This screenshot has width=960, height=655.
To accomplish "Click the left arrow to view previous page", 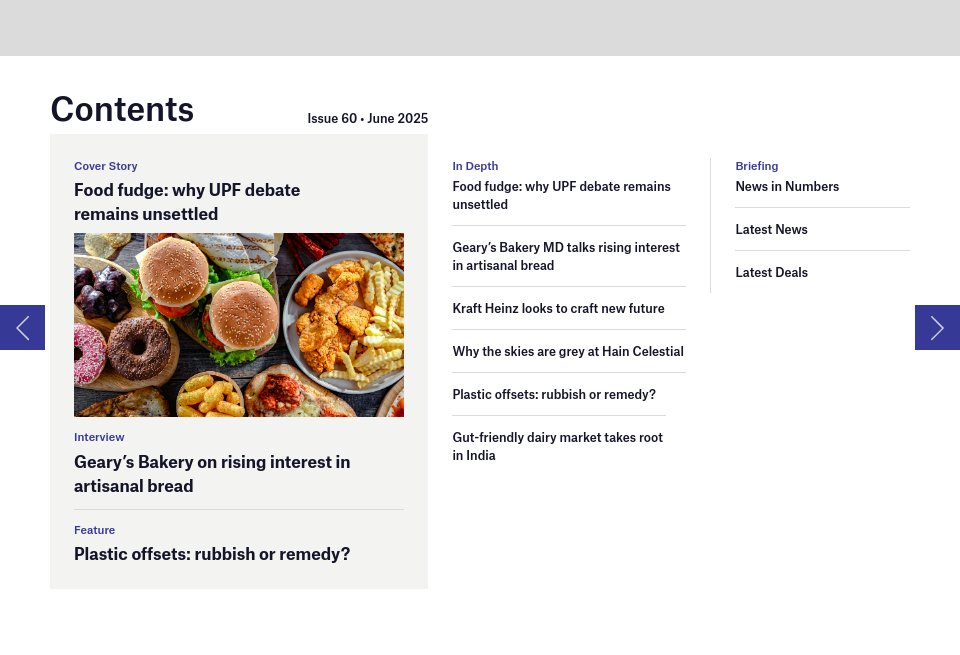I will tap(22, 327).
